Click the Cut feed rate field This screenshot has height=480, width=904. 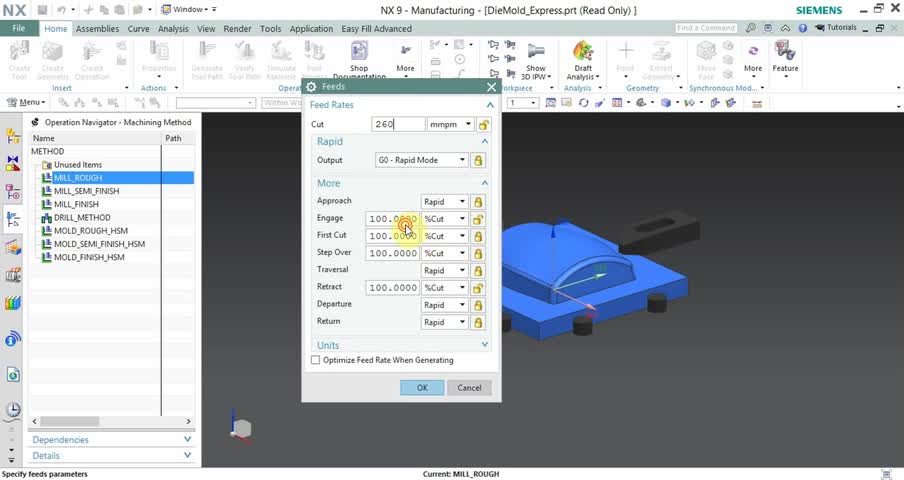pos(398,124)
